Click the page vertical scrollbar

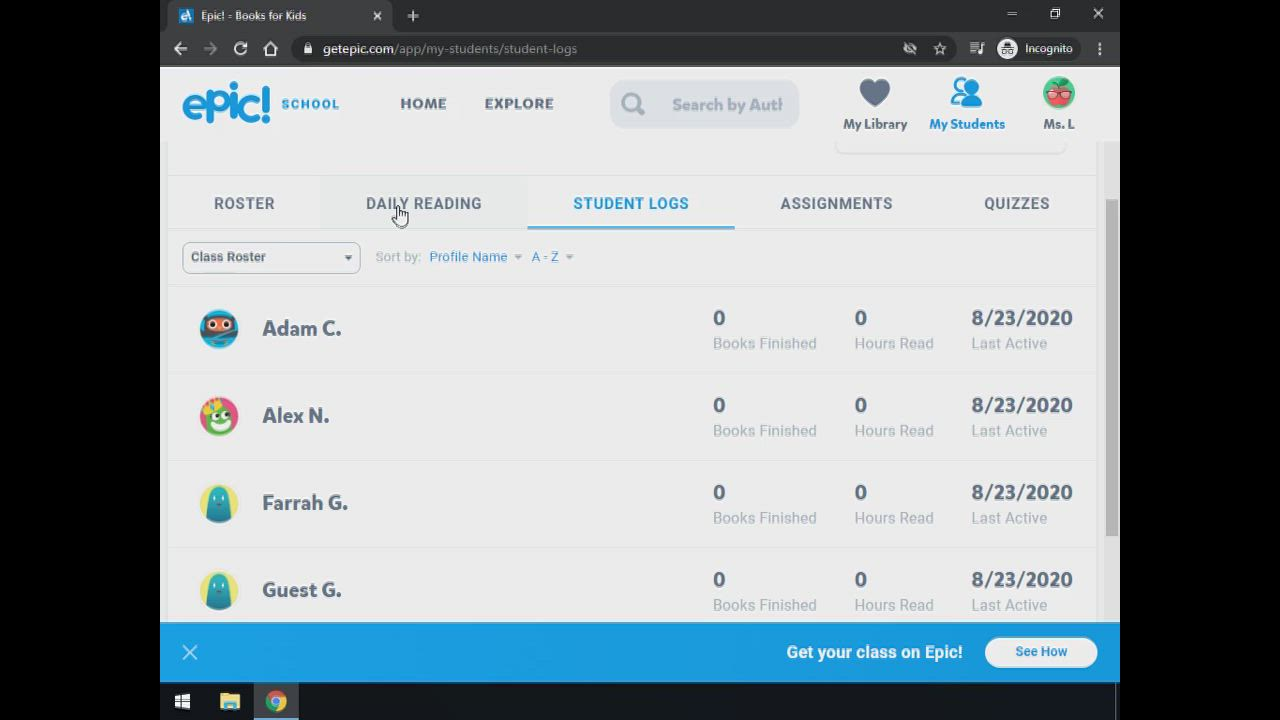pyautogui.click(x=1111, y=368)
